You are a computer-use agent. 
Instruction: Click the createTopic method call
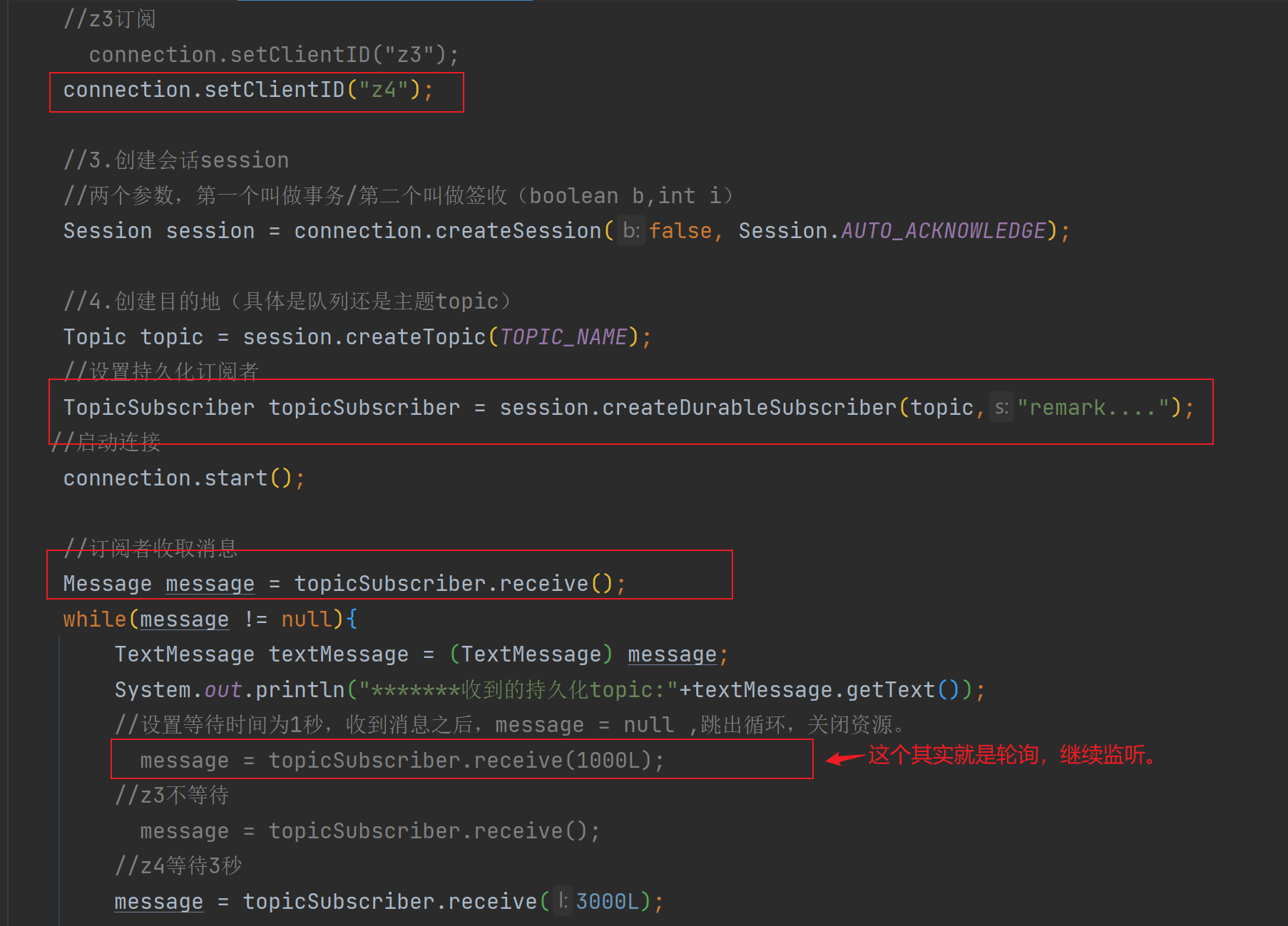415,337
